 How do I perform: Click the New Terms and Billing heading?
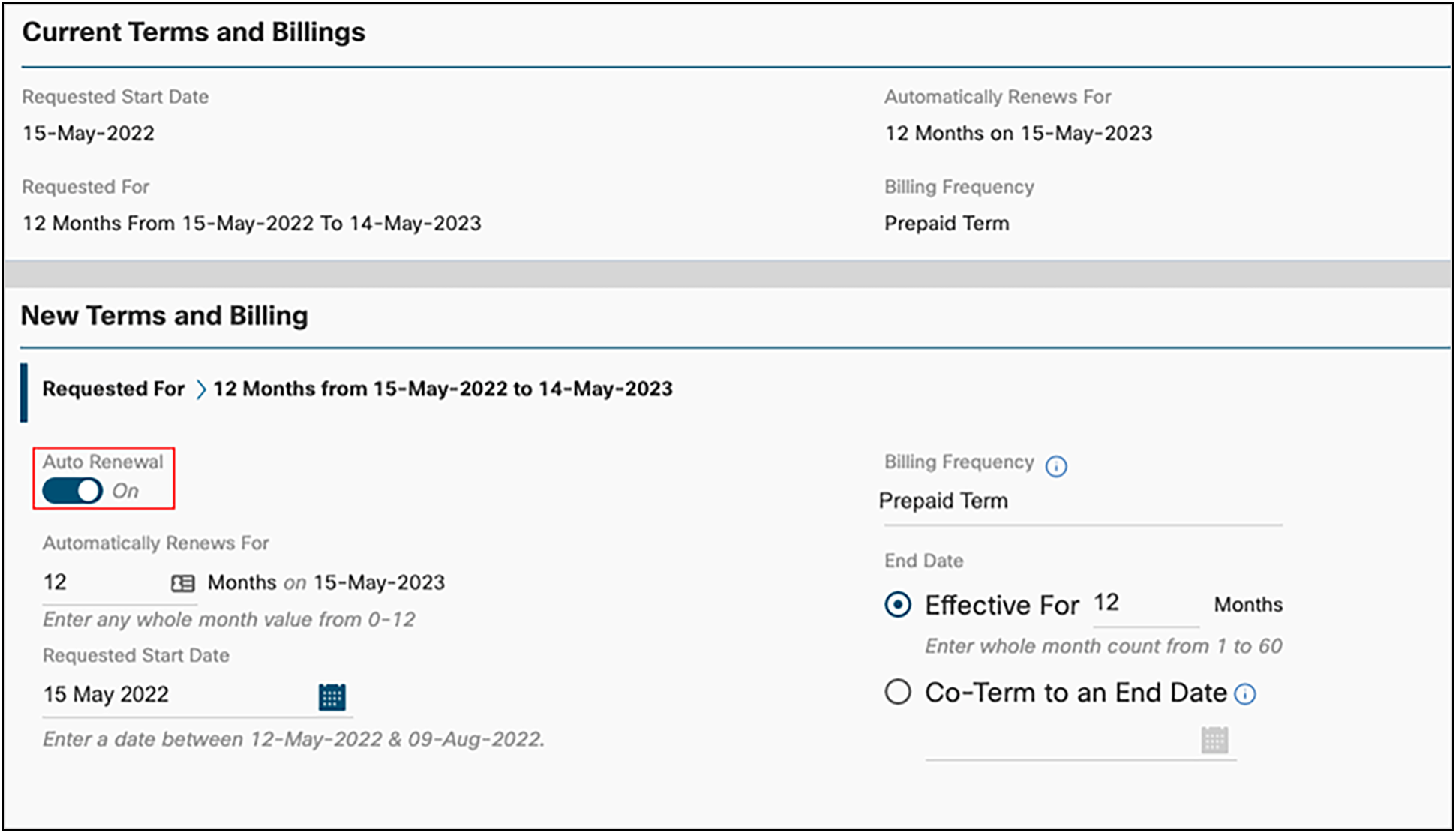point(164,316)
